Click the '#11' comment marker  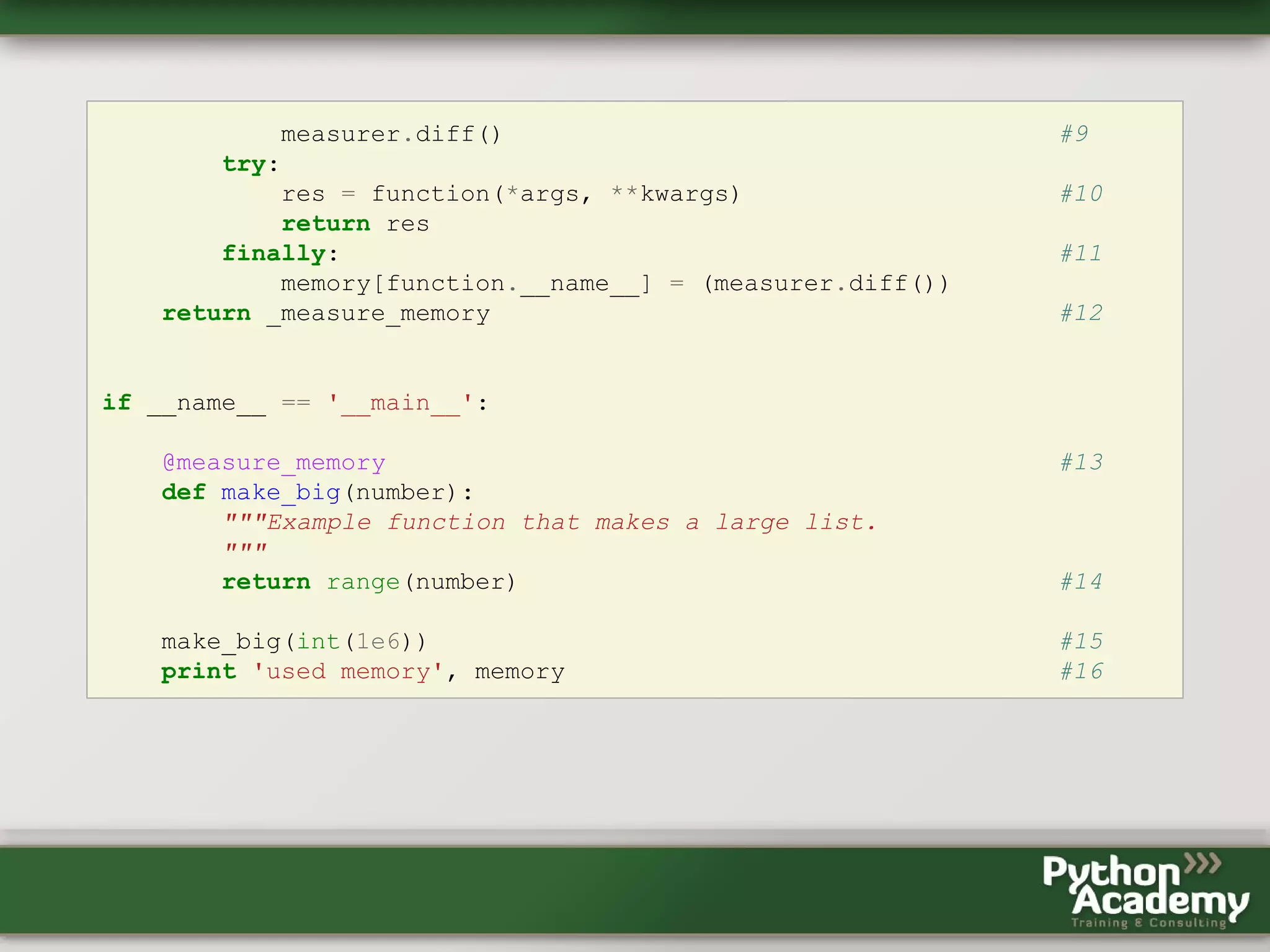coord(1081,253)
